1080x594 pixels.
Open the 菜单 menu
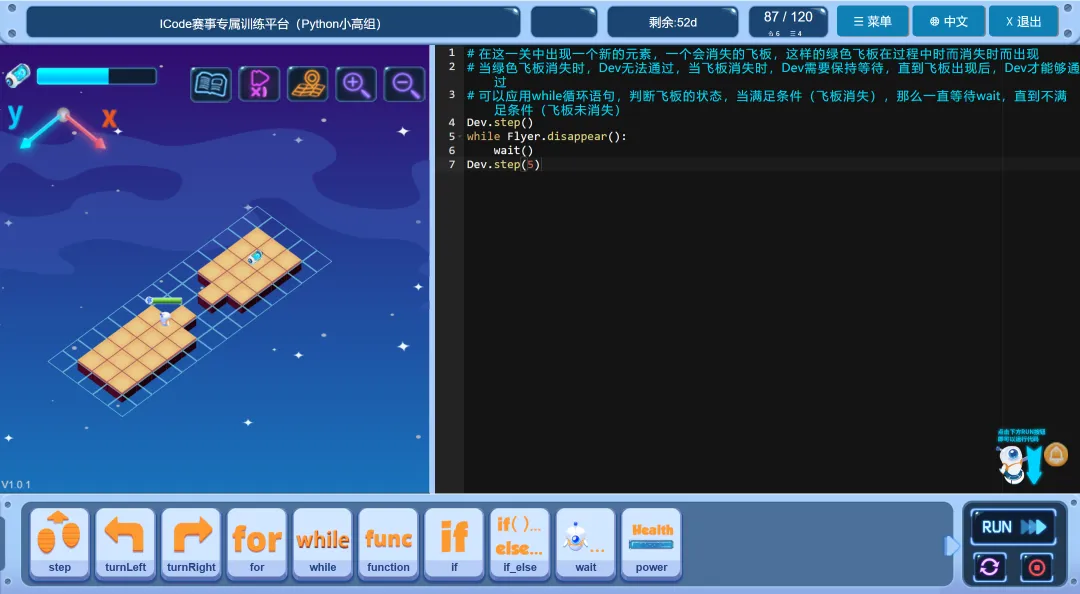(873, 21)
